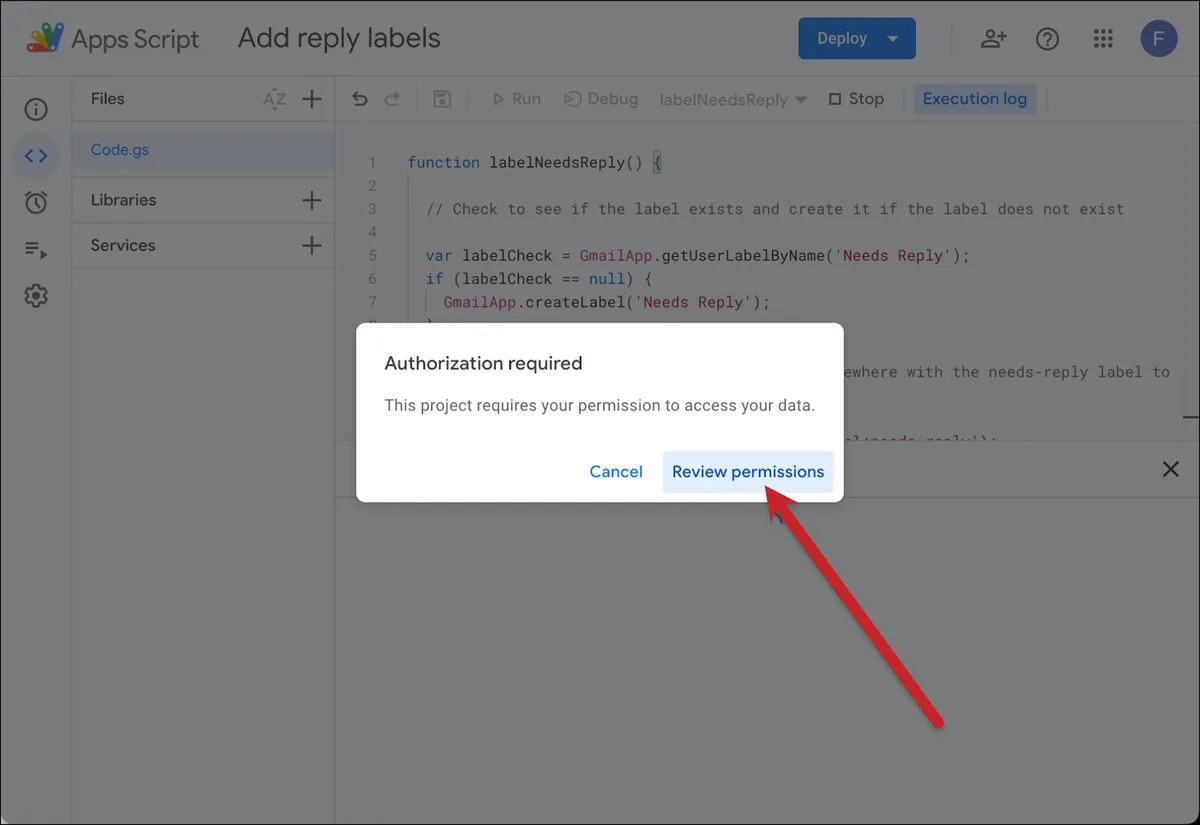Debug the selected function
1200x825 pixels.
coord(601,99)
